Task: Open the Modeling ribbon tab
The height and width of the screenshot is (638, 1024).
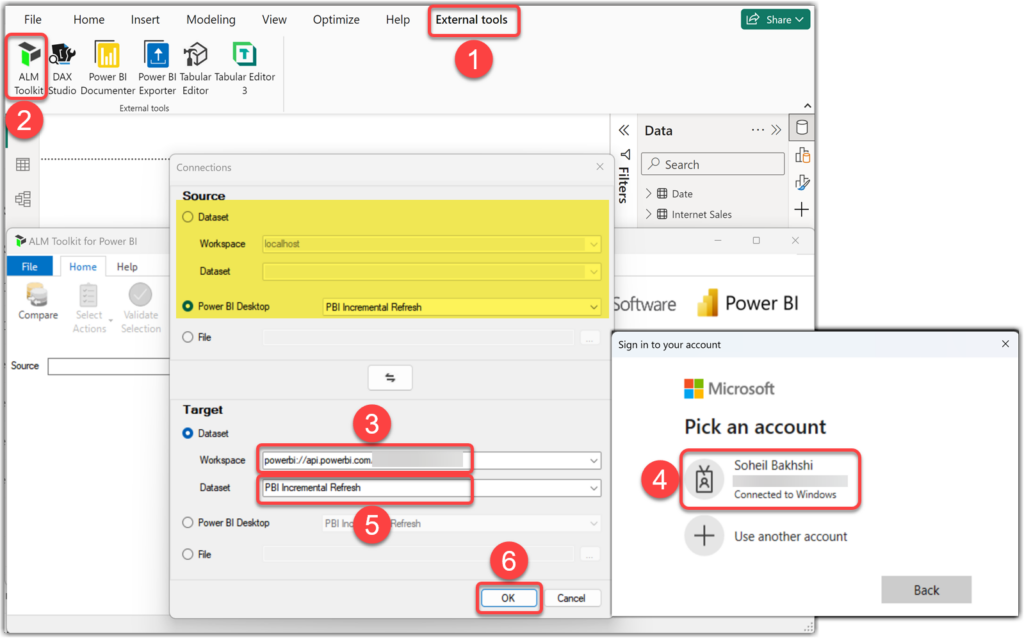Action: 211,20
